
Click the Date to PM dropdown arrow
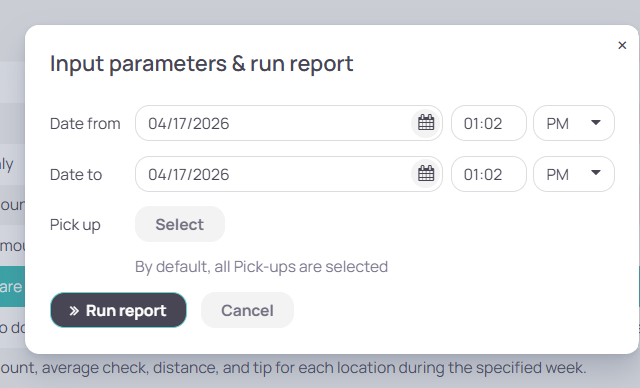[x=596, y=173]
